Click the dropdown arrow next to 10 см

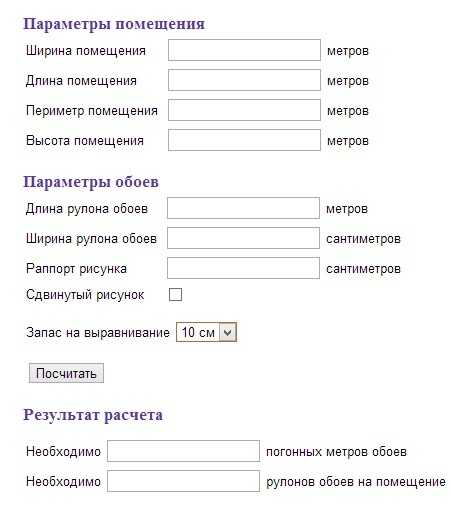click(x=228, y=332)
